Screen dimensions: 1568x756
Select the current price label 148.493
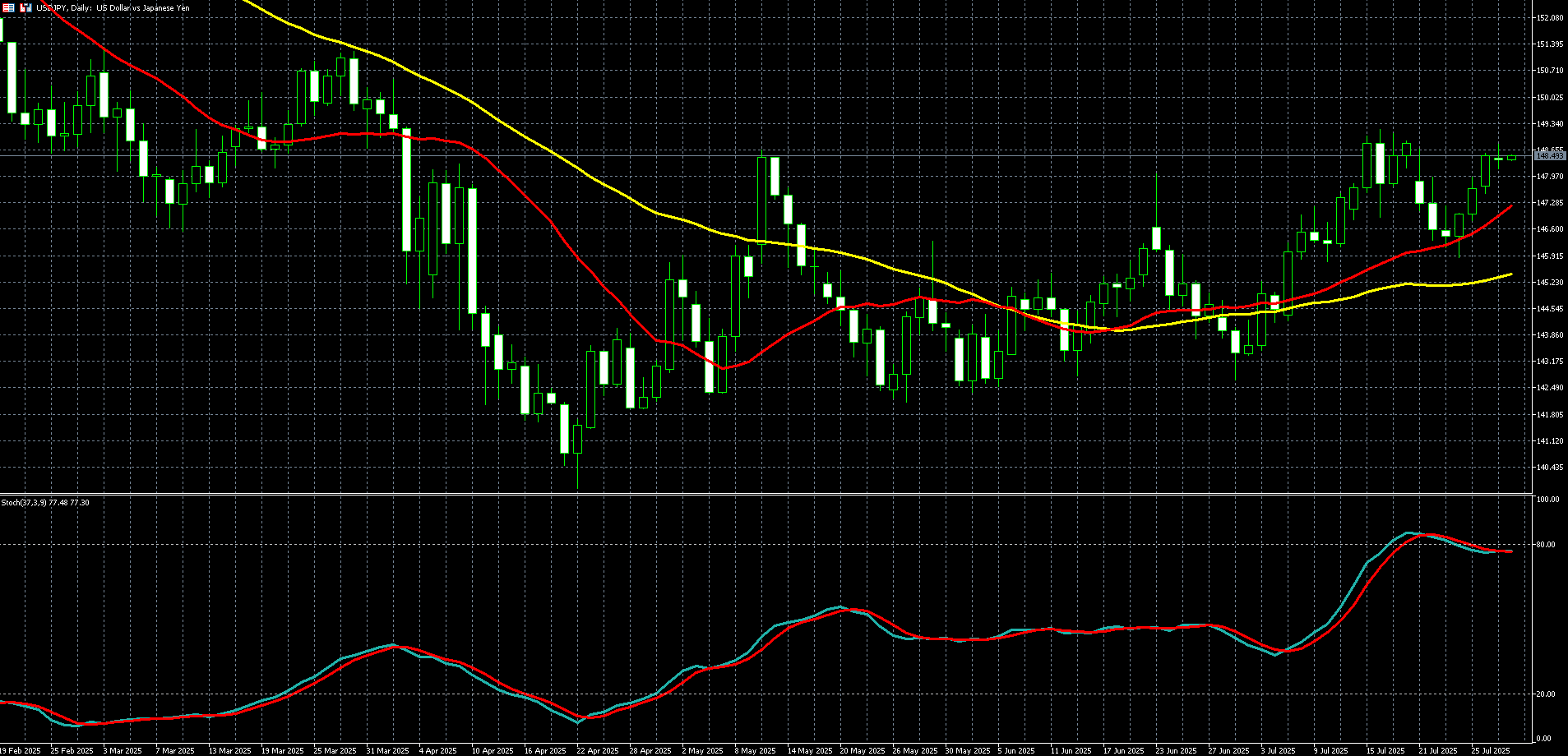point(1549,155)
